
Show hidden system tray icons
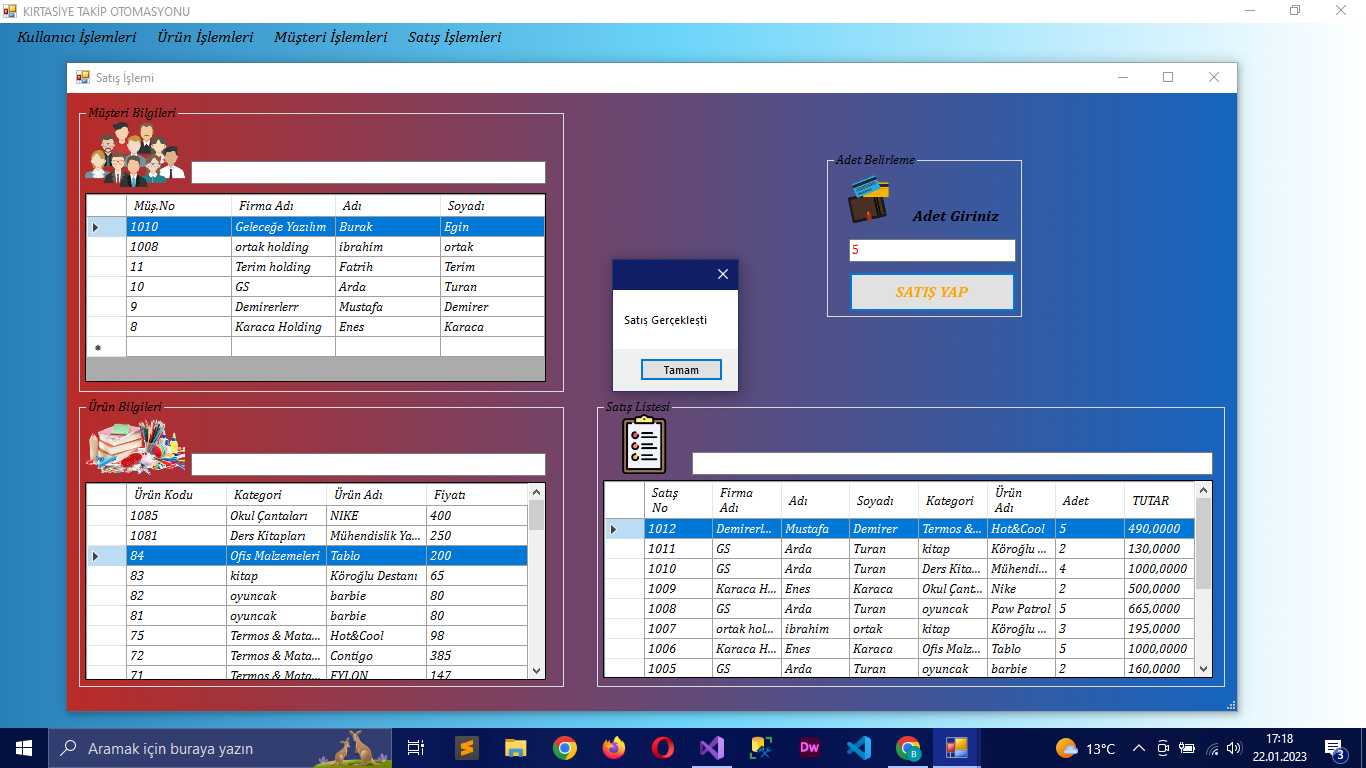(x=1138, y=748)
